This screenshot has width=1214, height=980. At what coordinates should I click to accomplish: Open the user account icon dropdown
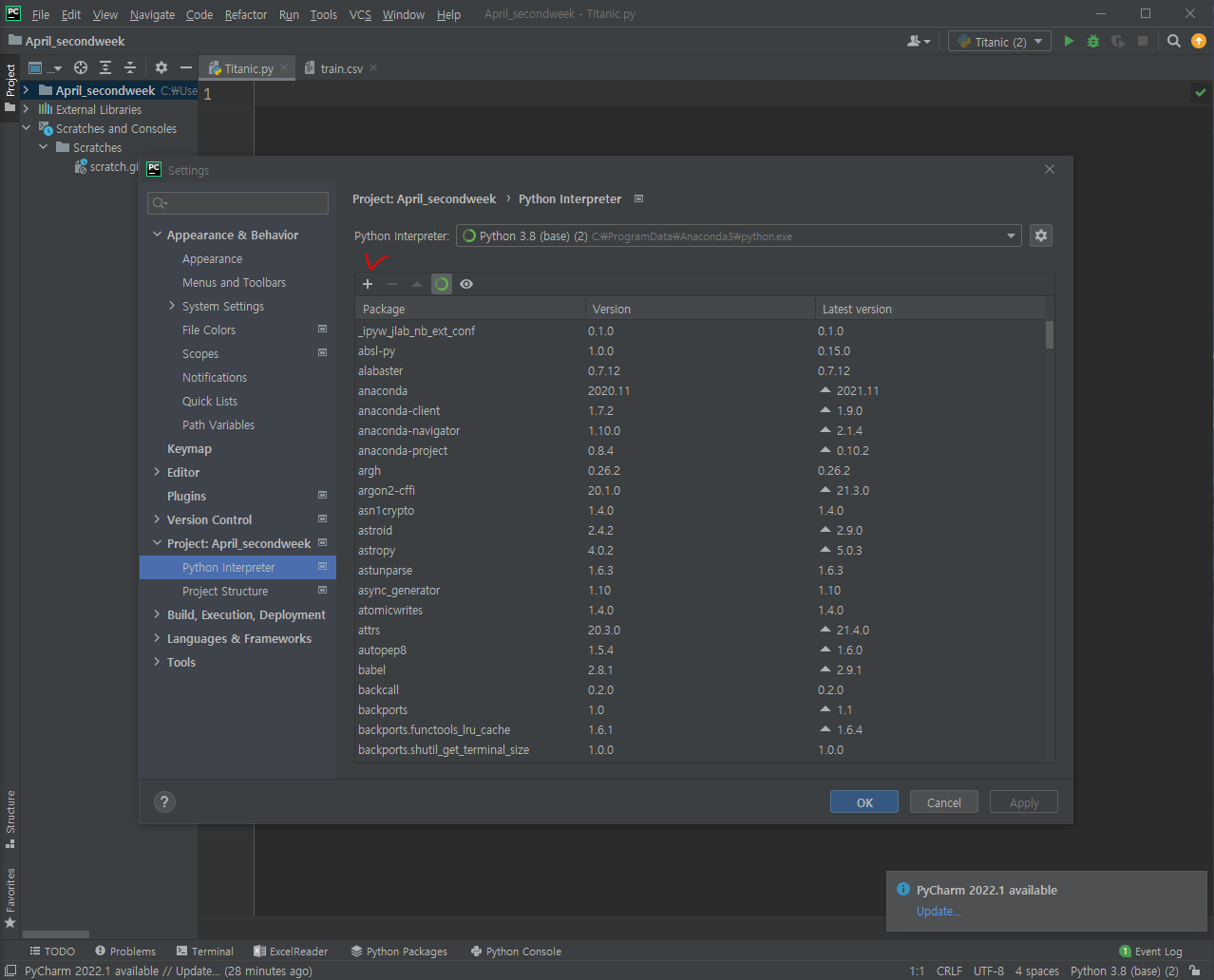pos(919,42)
